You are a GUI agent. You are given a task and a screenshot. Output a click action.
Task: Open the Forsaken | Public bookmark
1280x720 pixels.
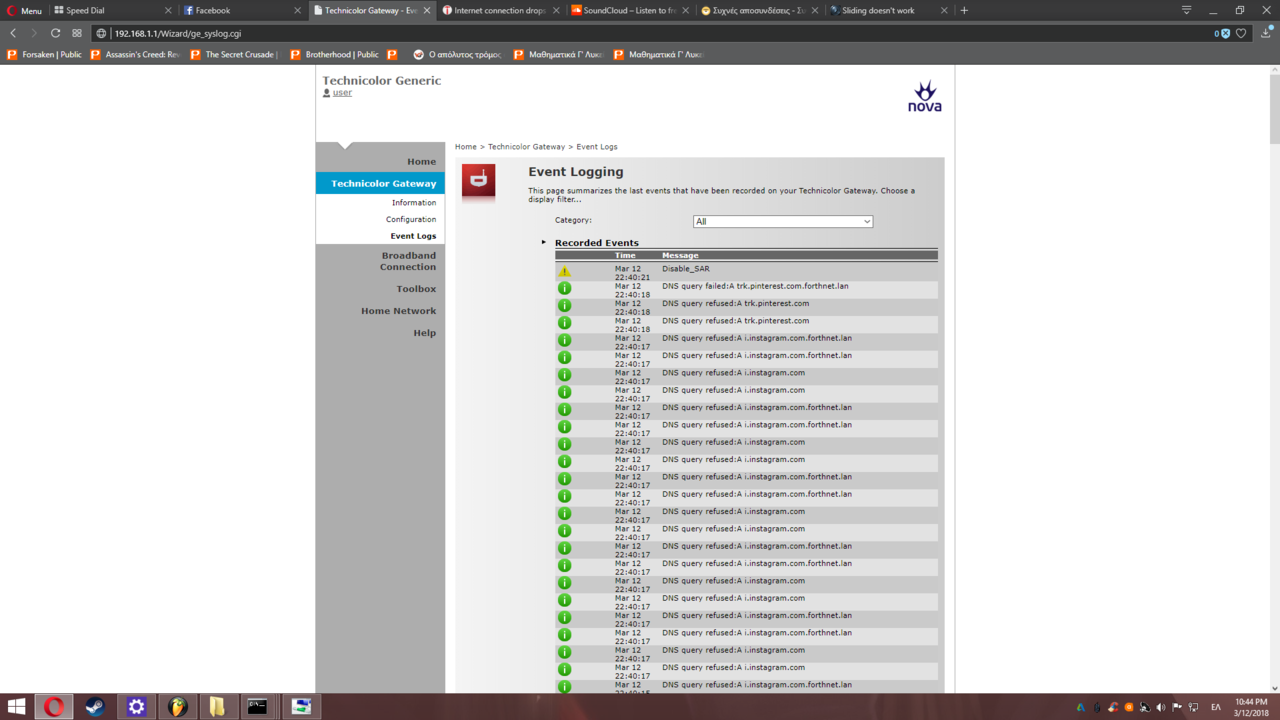tap(45, 54)
